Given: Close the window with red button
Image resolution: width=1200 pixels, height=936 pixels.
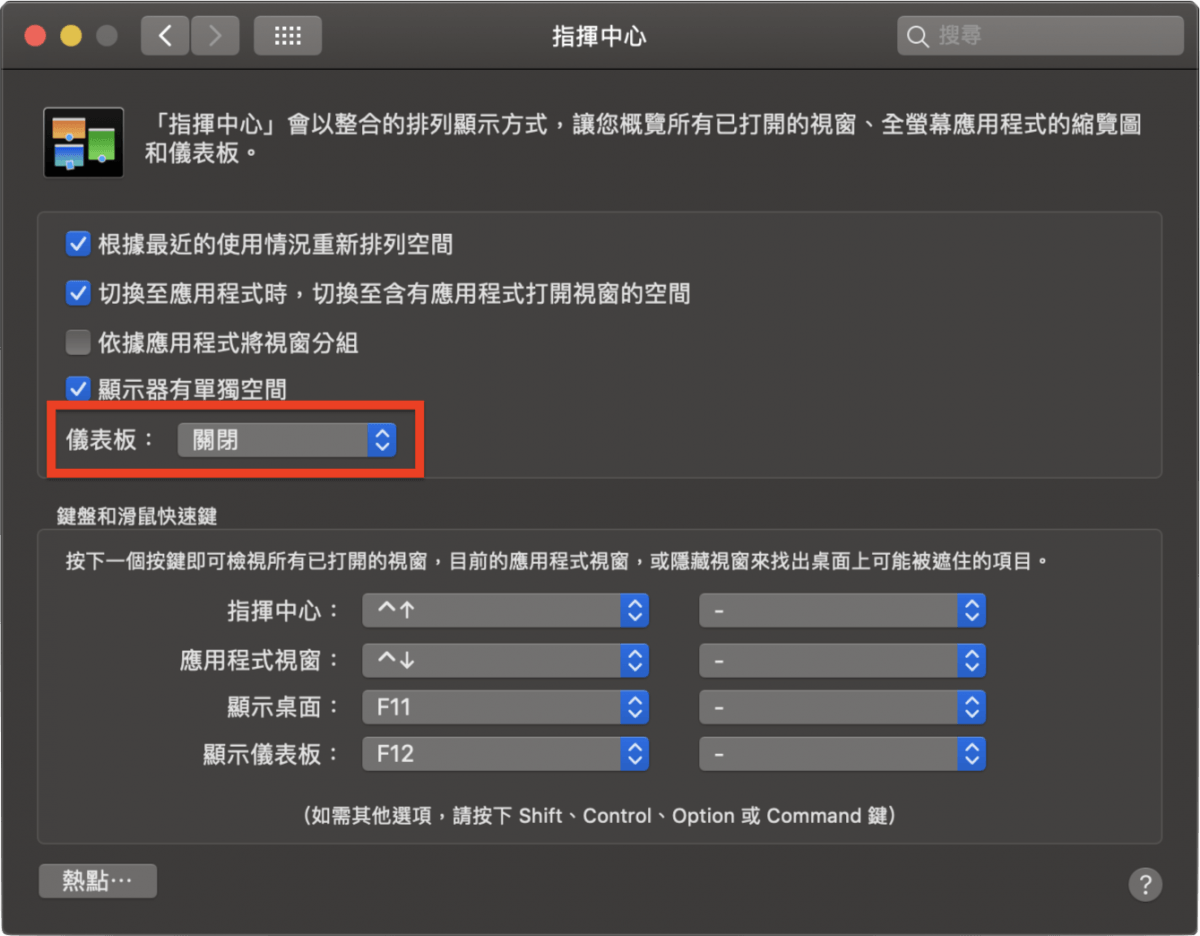Looking at the screenshot, I should coord(36,36).
